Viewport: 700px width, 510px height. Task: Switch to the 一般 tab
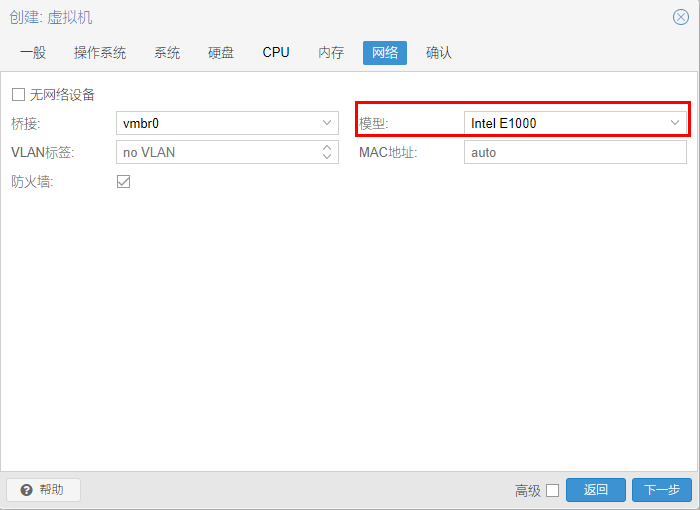[33, 53]
